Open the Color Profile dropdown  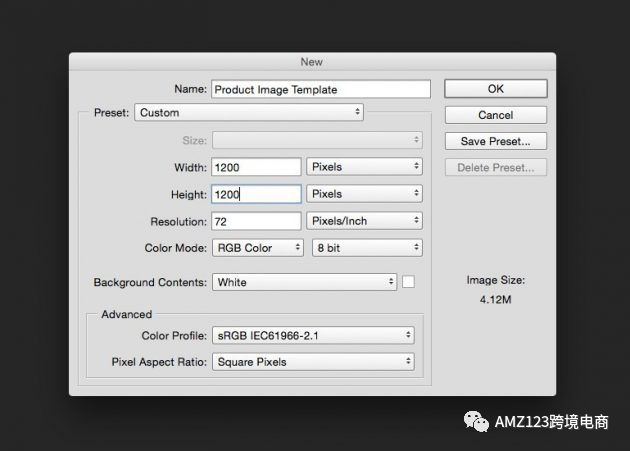(x=313, y=335)
